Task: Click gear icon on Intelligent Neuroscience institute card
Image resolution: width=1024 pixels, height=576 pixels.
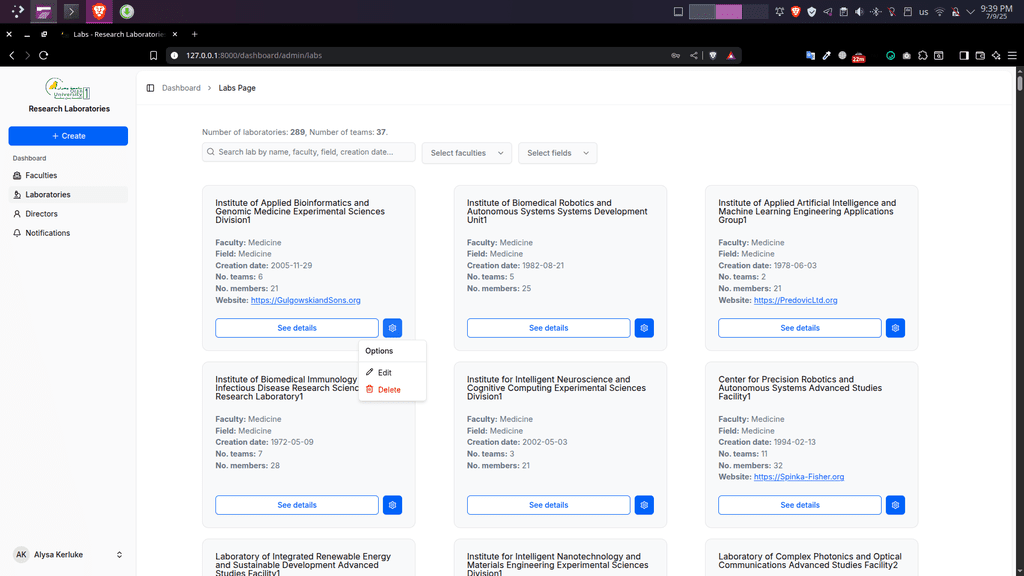Action: click(644, 505)
